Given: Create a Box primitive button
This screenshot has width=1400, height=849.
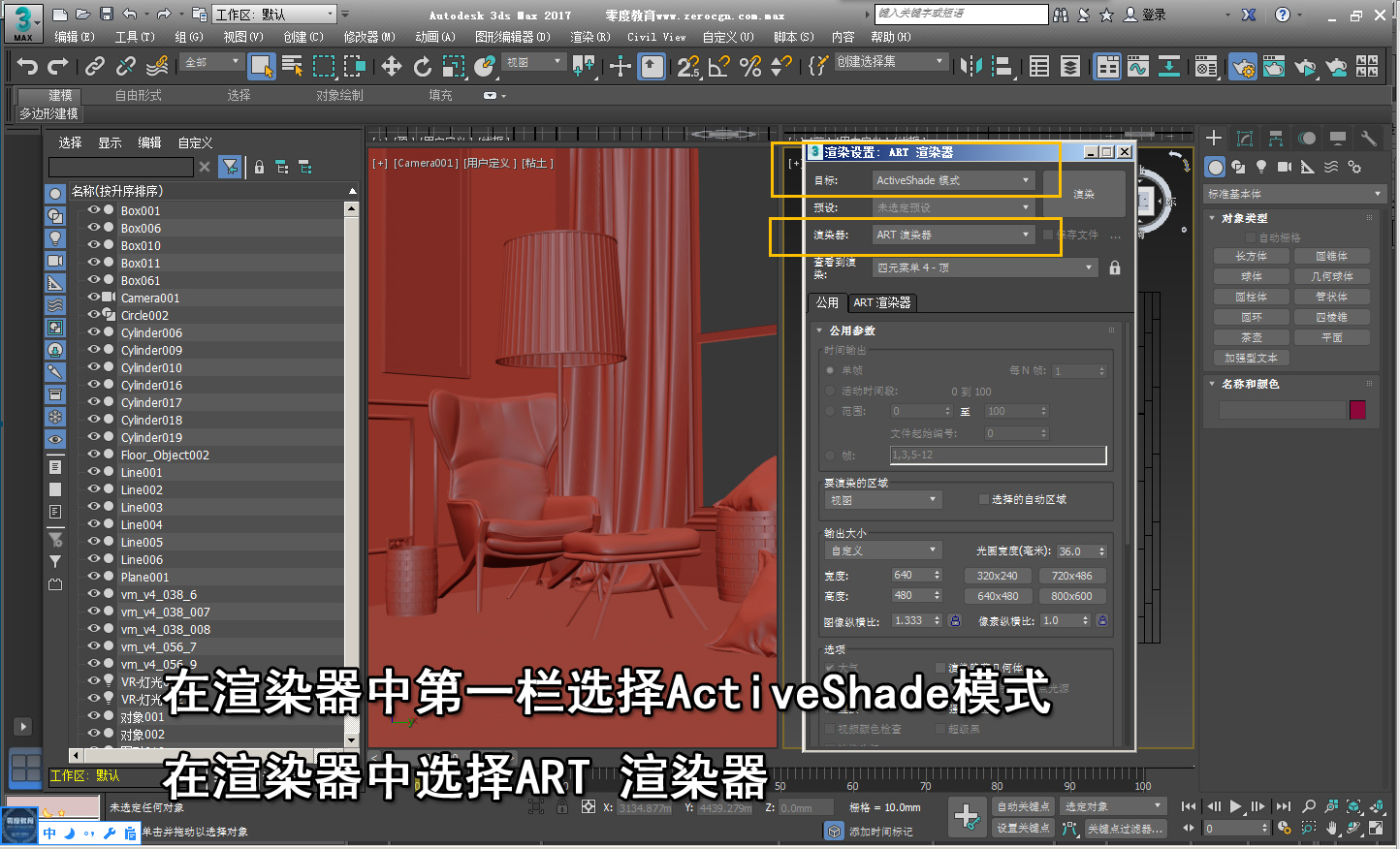Looking at the screenshot, I should click(1251, 256).
